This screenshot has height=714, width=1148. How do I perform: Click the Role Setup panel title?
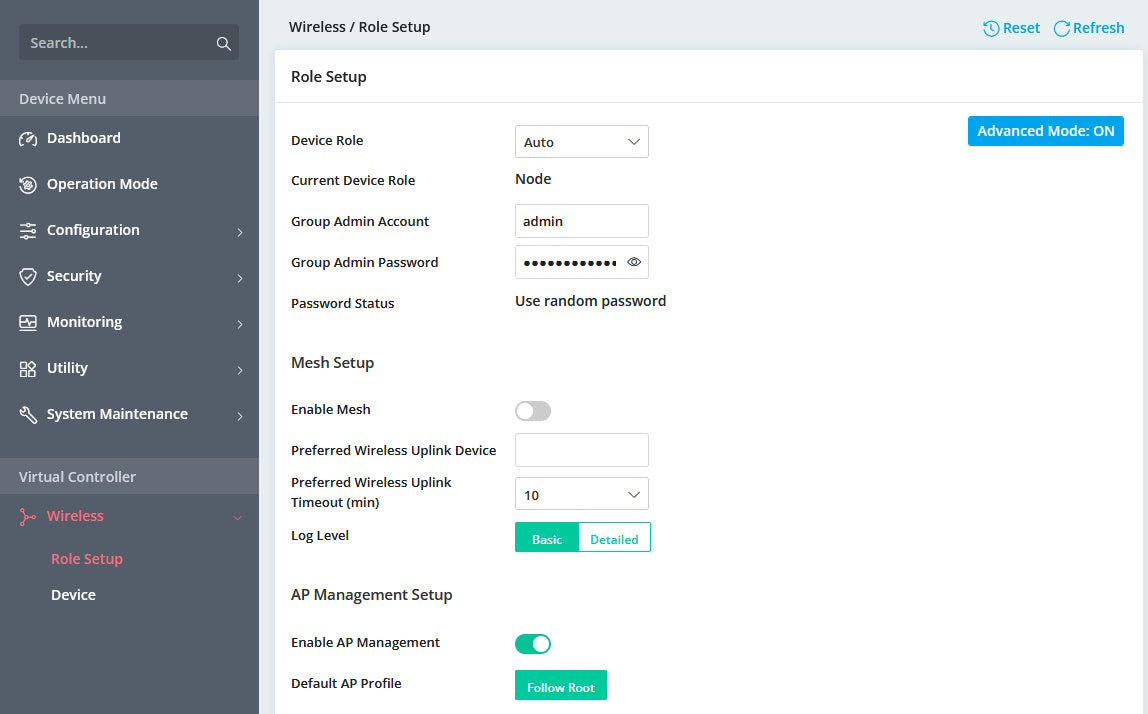coord(329,77)
